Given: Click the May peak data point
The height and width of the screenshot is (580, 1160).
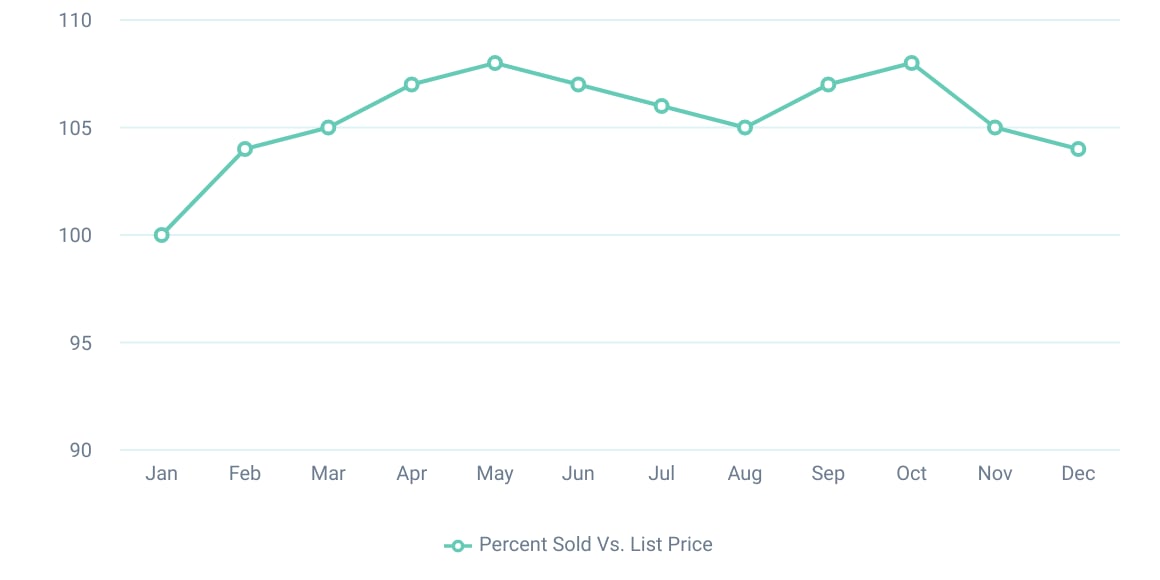Looking at the screenshot, I should pyautogui.click(x=495, y=63).
